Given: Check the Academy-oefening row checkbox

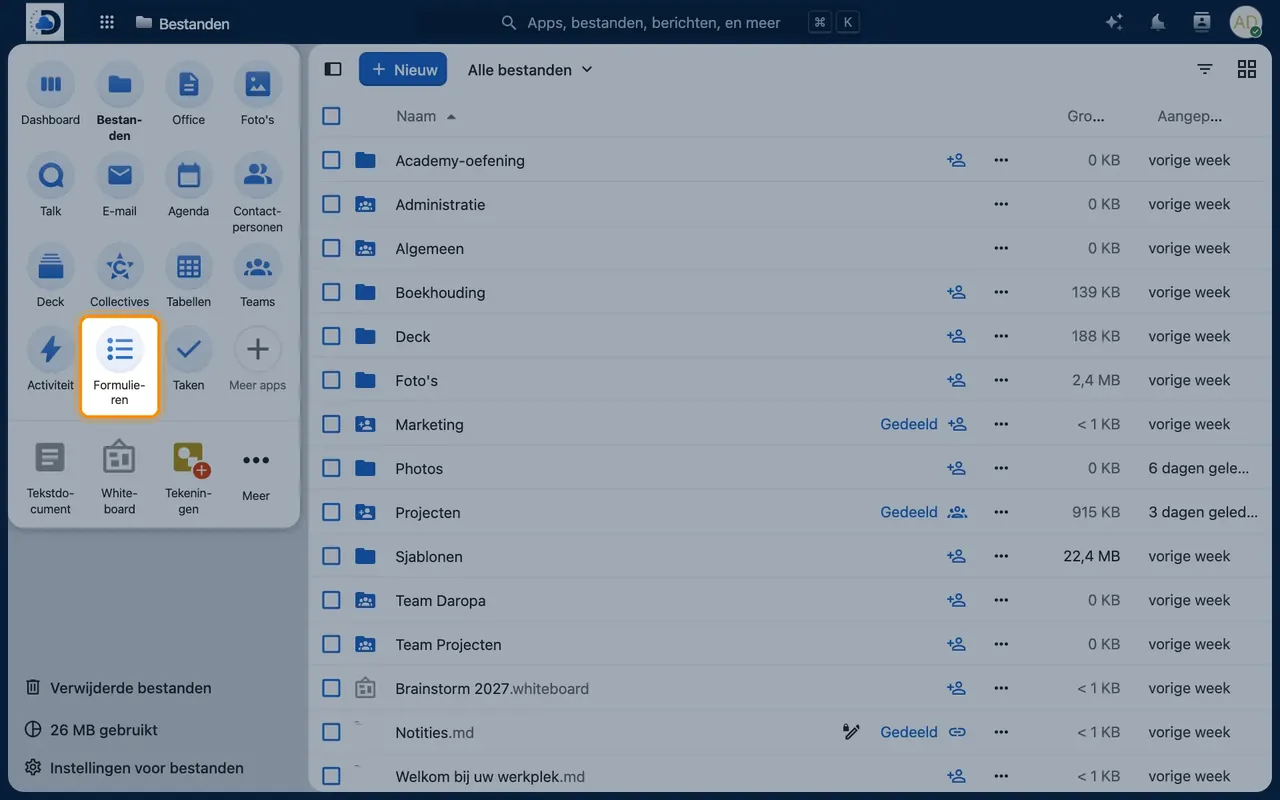Looking at the screenshot, I should point(331,160).
